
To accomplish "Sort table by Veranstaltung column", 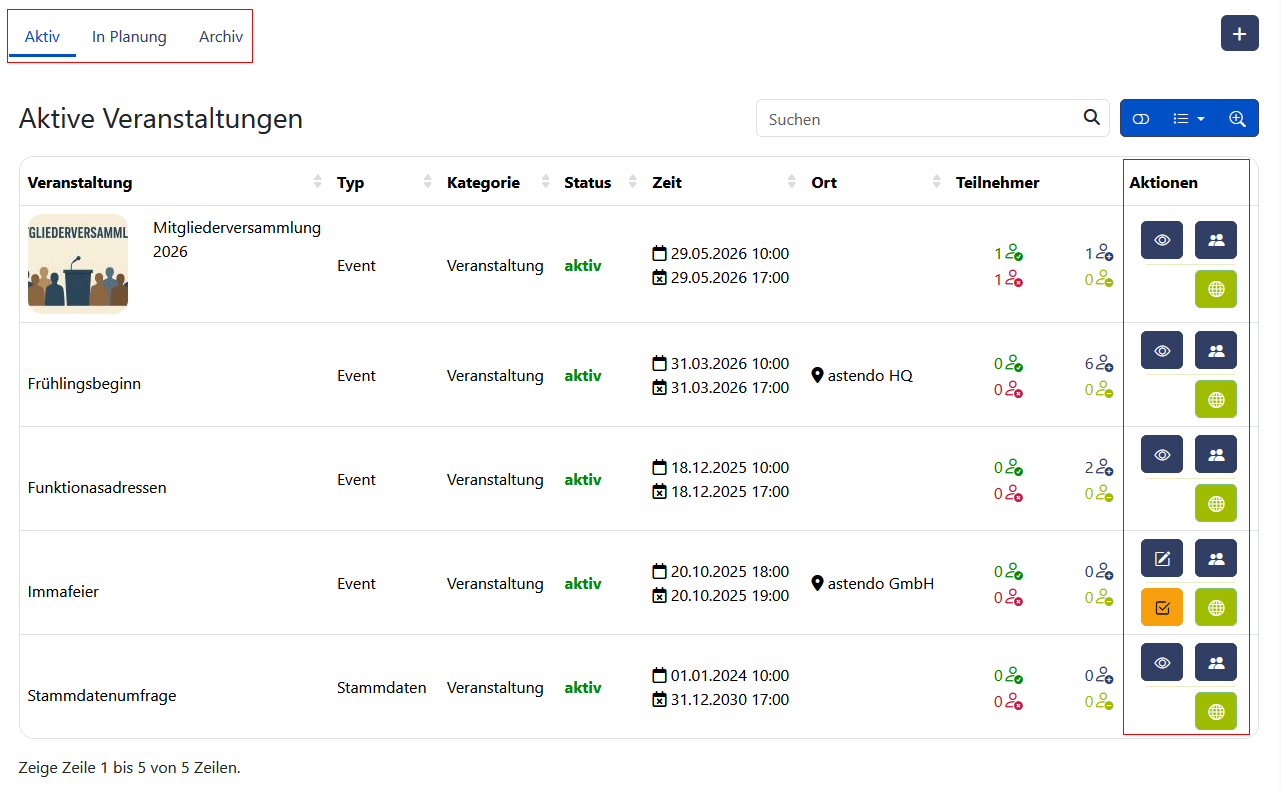I will coord(80,182).
